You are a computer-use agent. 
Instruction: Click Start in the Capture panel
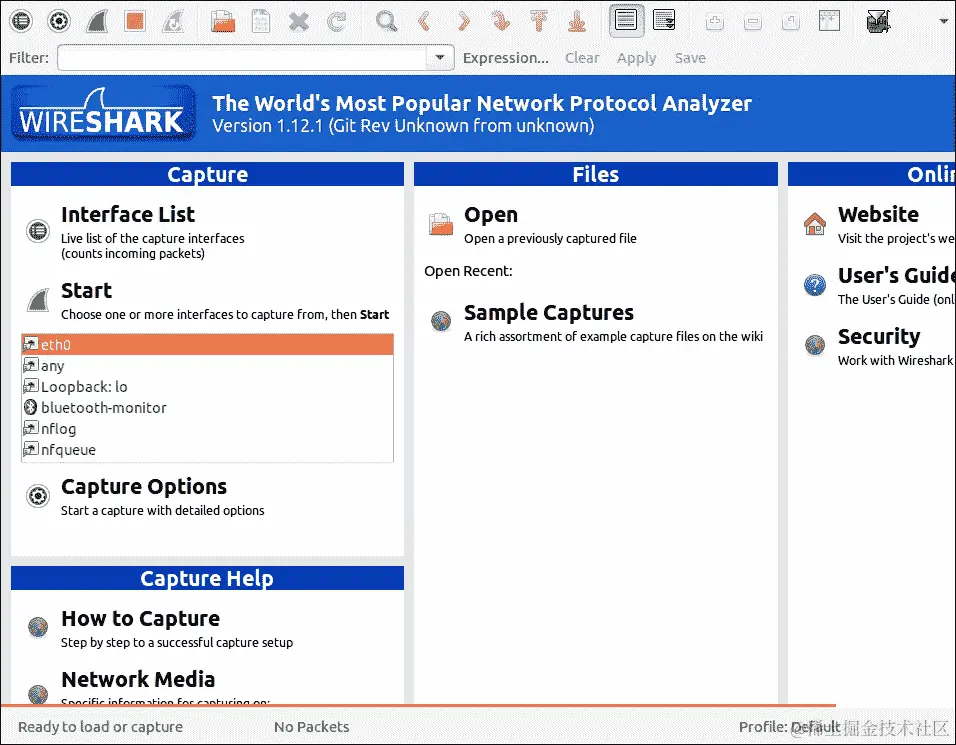(x=86, y=291)
